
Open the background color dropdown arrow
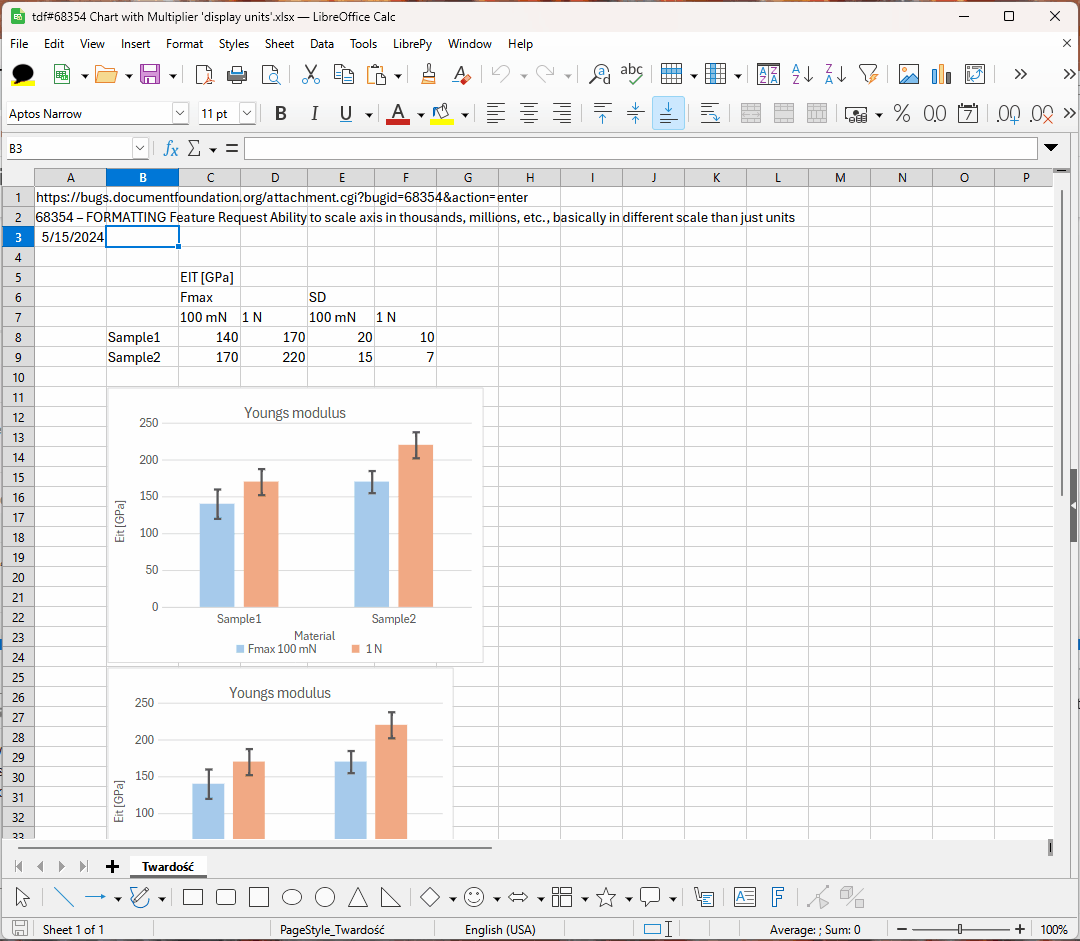click(x=465, y=115)
